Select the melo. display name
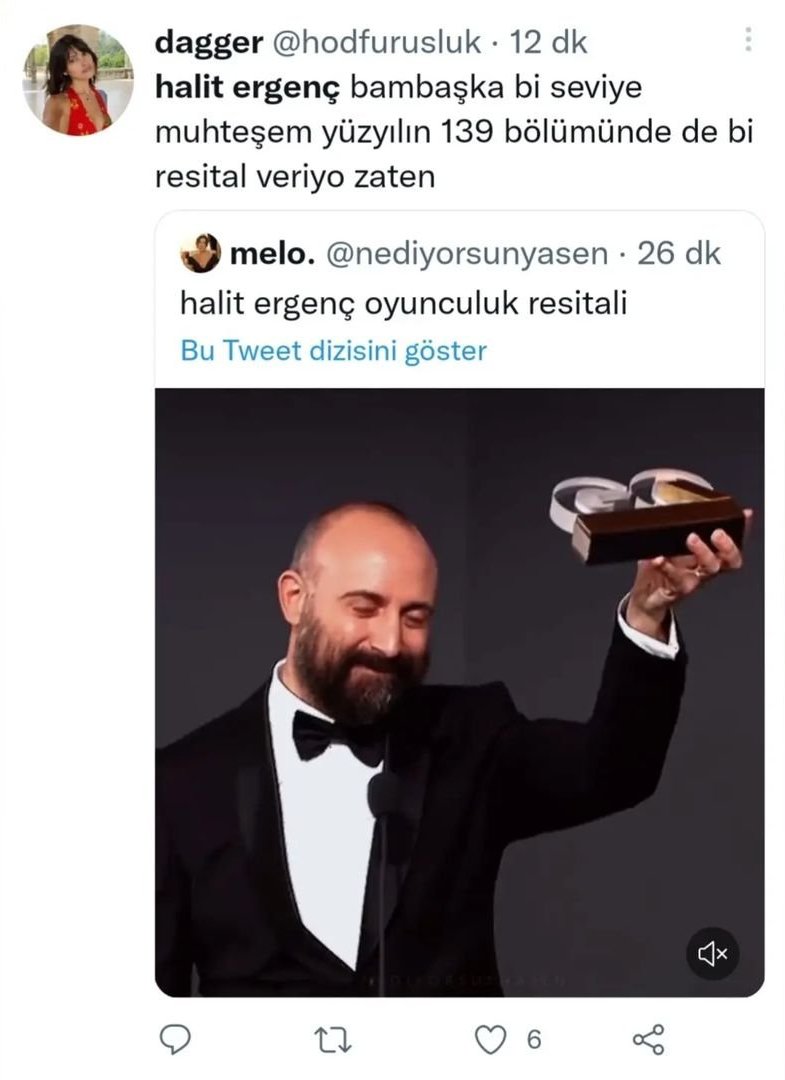The height and width of the screenshot is (1080, 785). (272, 254)
